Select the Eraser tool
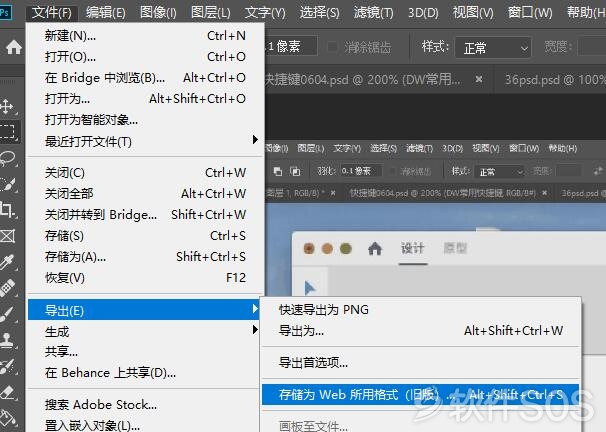This screenshot has height=432, width=606. pyautogui.click(x=8, y=393)
